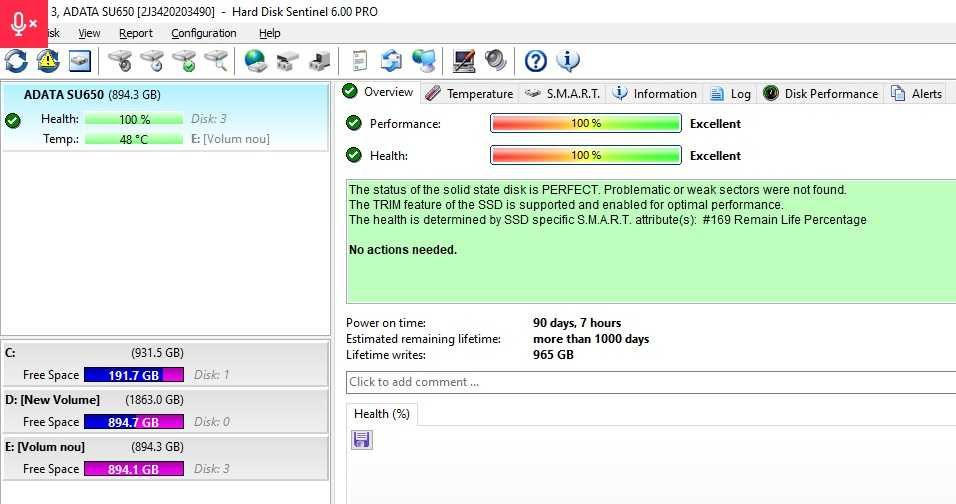This screenshot has width=956, height=504.
Task: Click the disk with gear toolbar icon
Action: [121, 61]
